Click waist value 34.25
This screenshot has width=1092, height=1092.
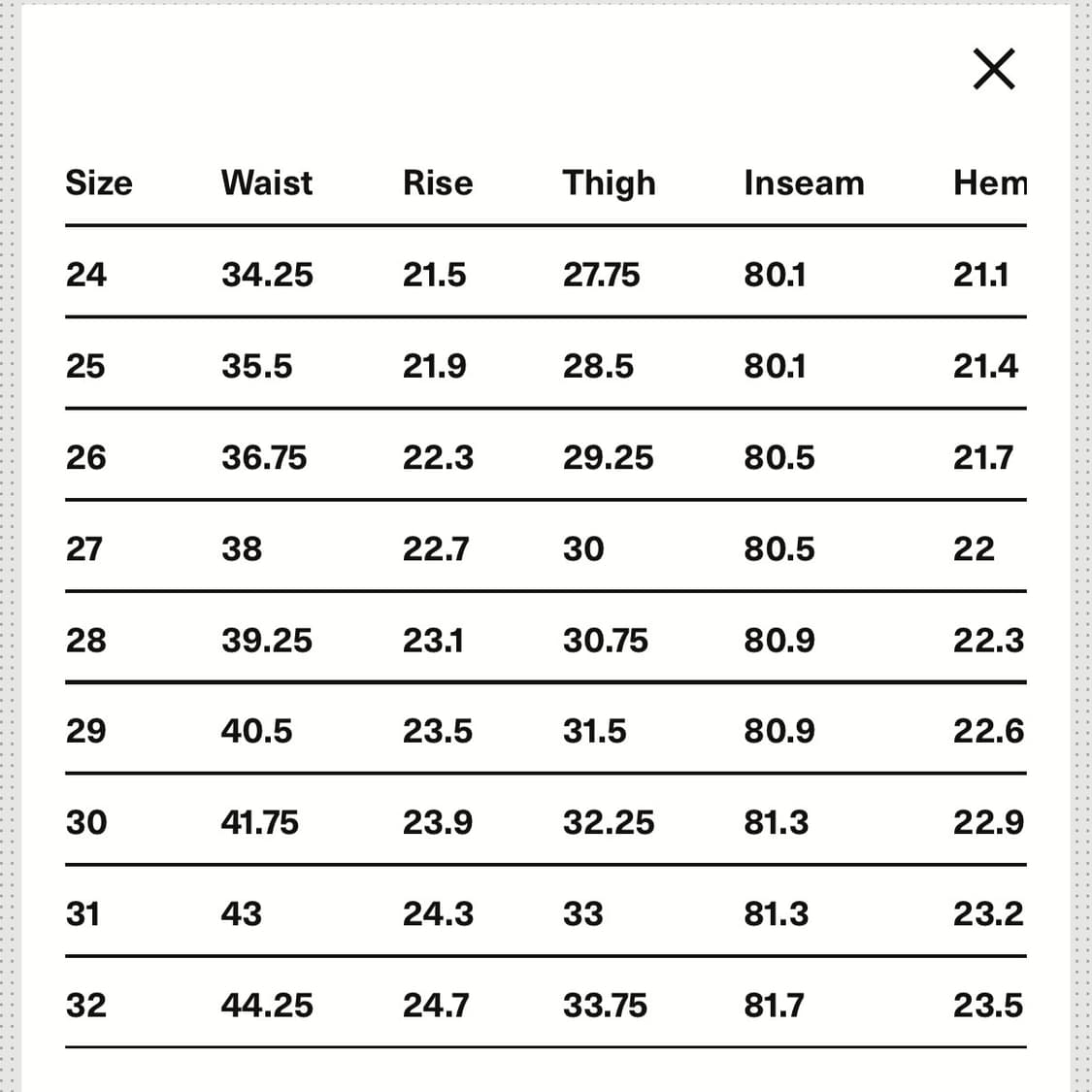[x=268, y=275]
